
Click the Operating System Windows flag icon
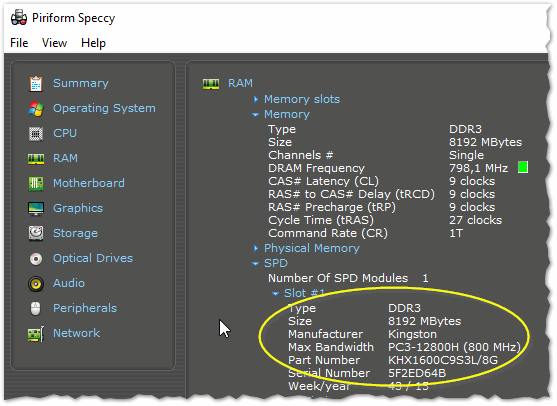coord(36,109)
